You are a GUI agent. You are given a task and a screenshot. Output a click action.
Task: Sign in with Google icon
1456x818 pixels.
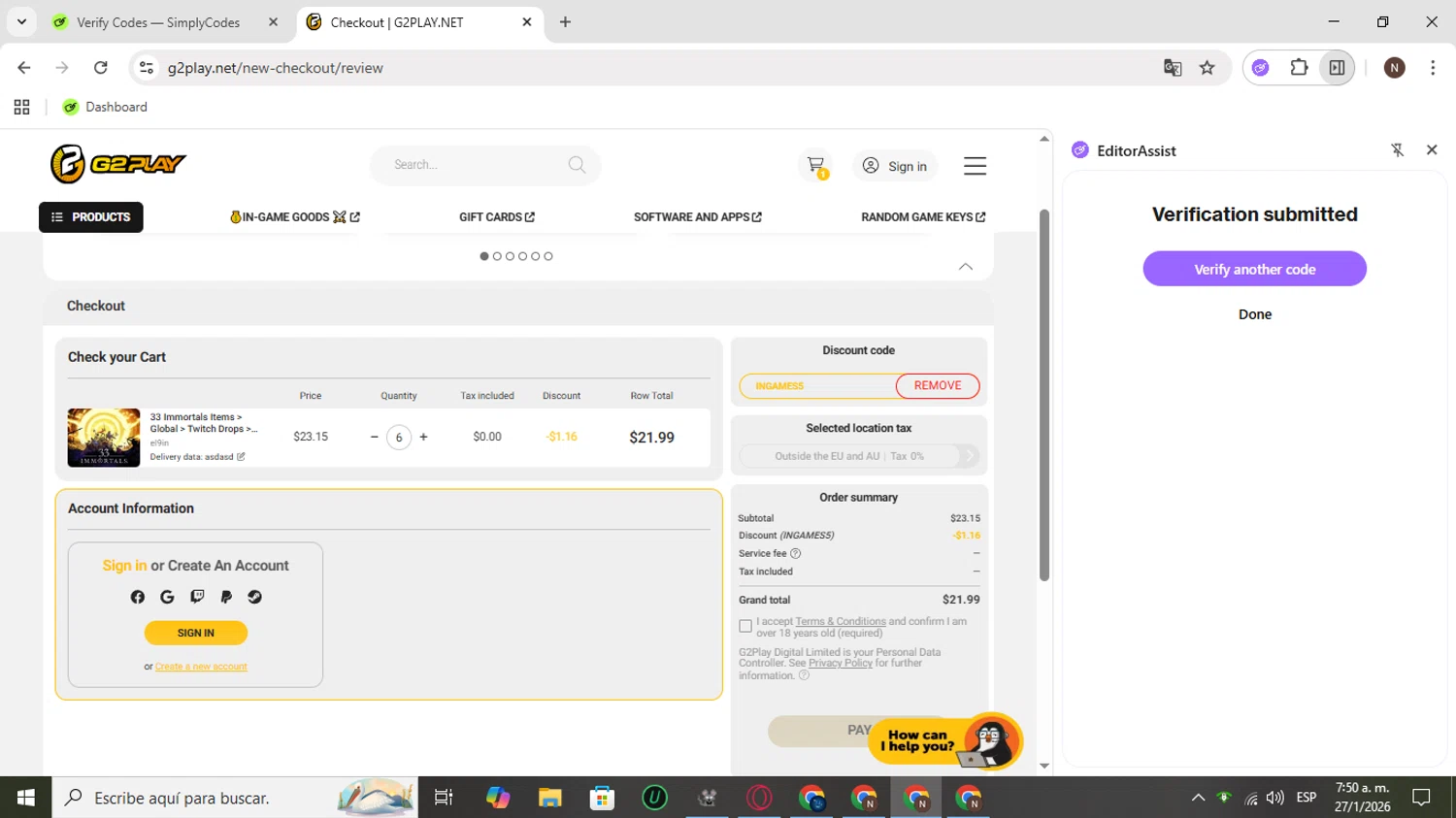coord(167,597)
